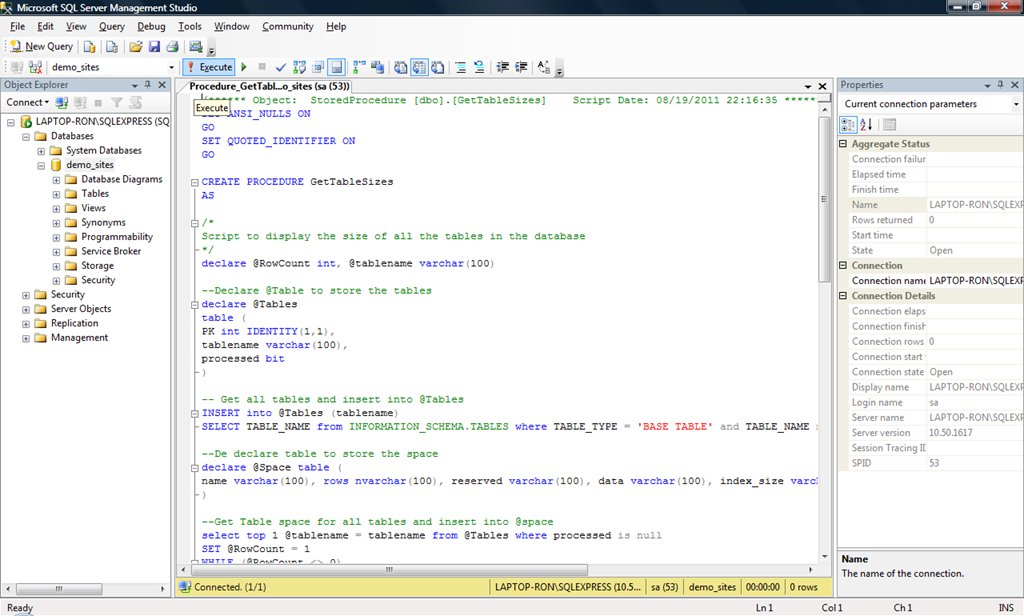Click Specify Values for Template Parameters icon
The height and width of the screenshot is (616, 1024).
pos(544,67)
